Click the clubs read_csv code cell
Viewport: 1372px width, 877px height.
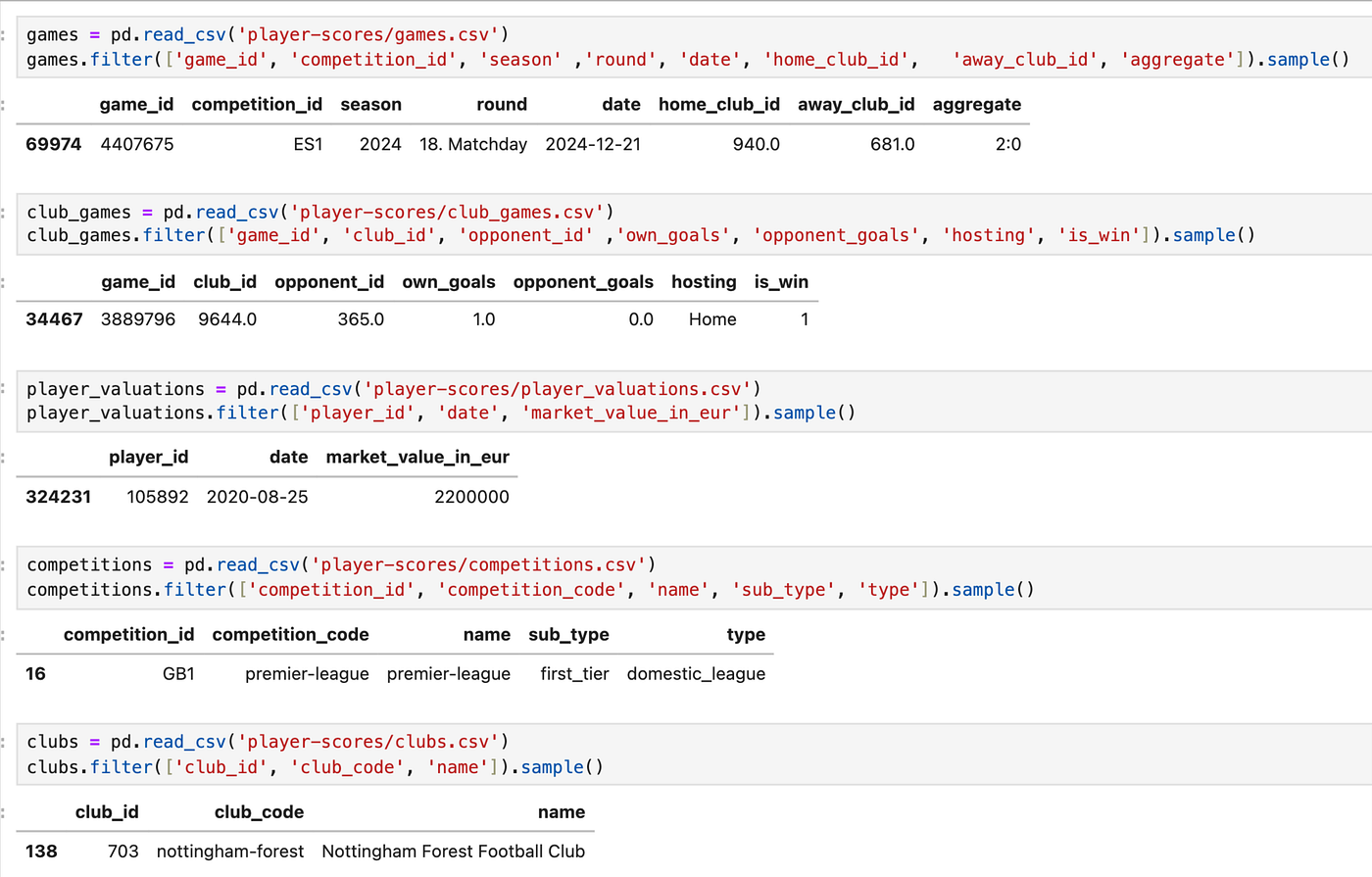694,755
